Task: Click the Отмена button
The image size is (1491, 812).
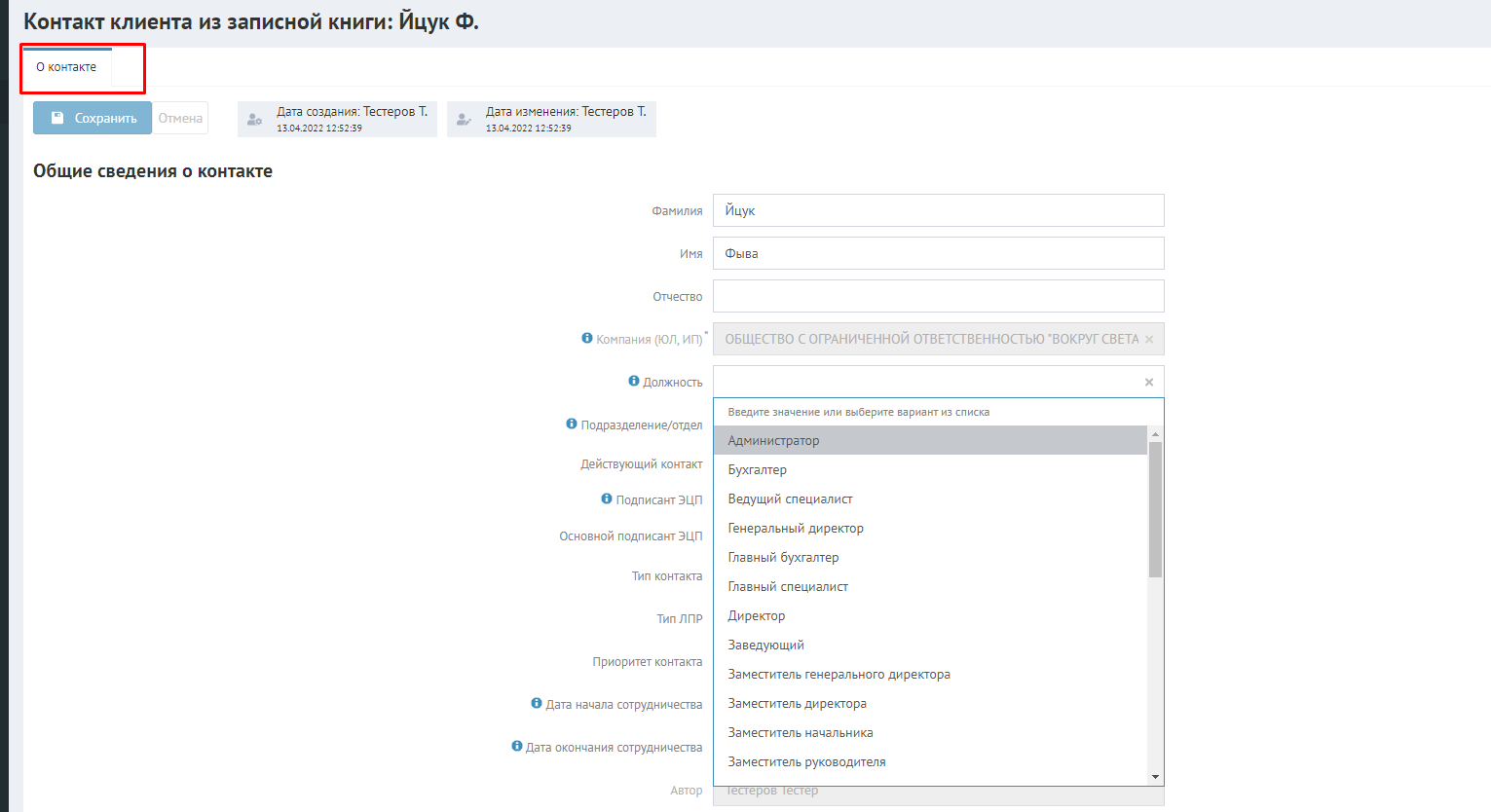Action: click(180, 118)
